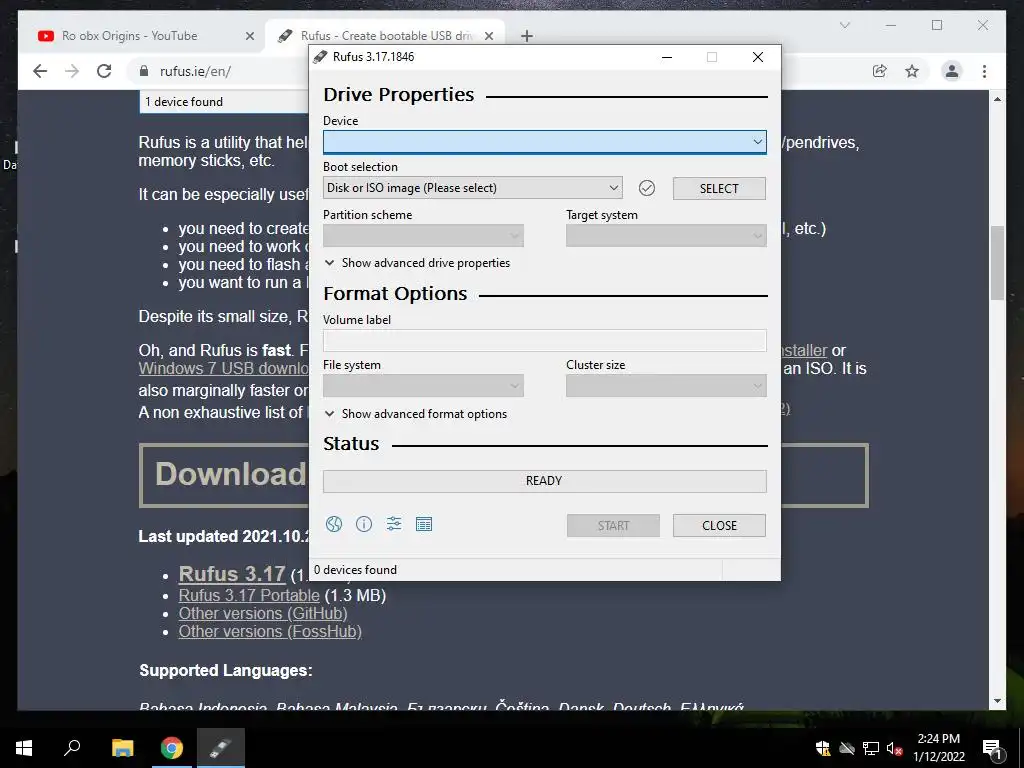
Task: Open the Windows Start menu
Action: pos(24,748)
